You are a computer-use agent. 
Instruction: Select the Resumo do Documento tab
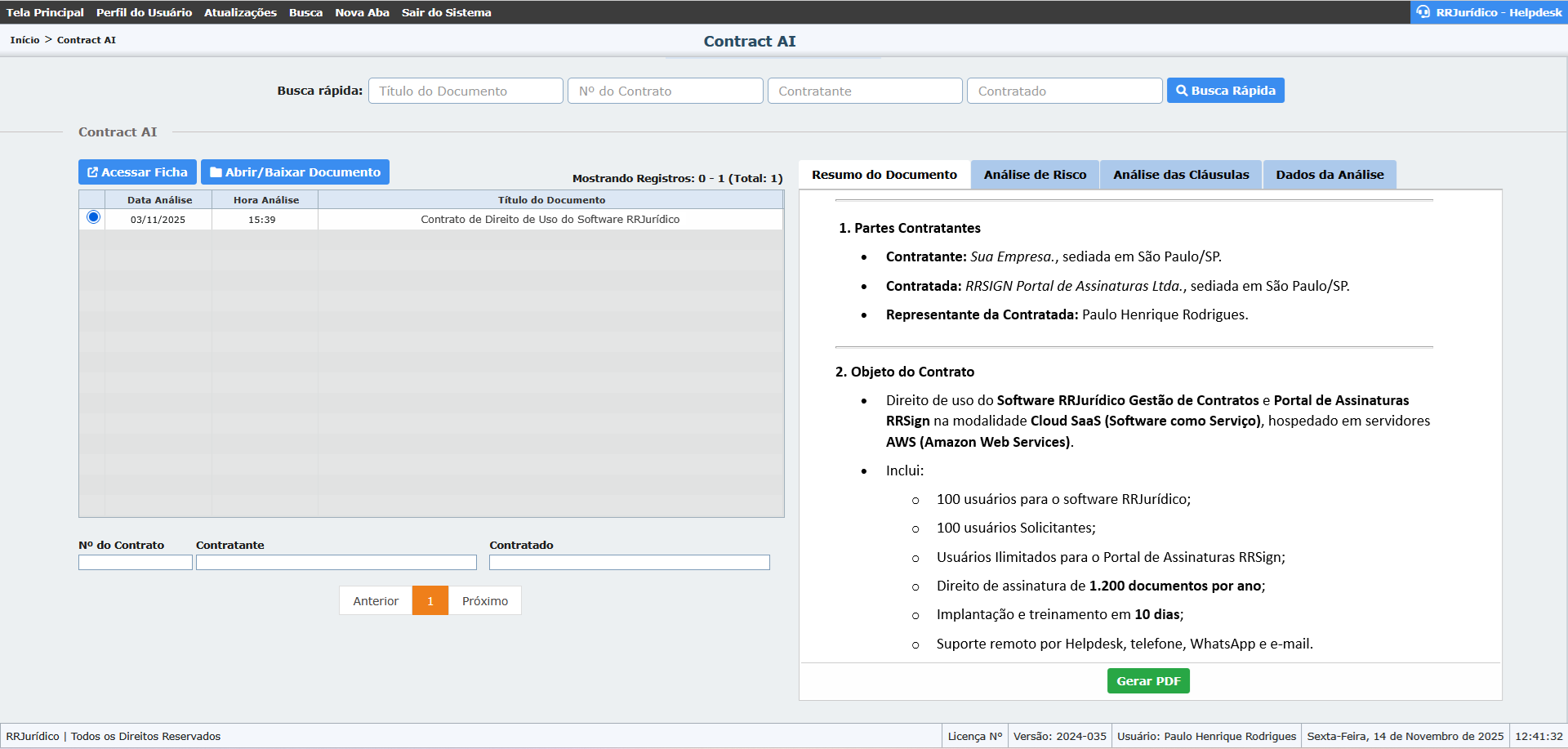(x=884, y=175)
